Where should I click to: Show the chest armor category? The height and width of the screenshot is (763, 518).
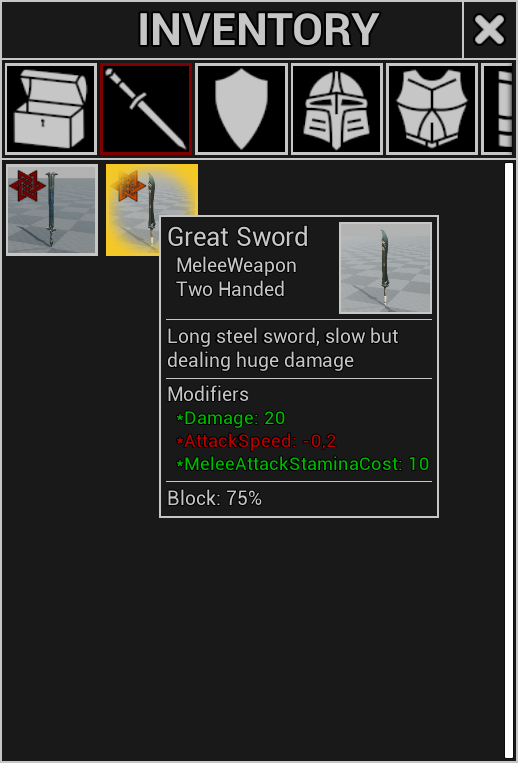[431, 109]
